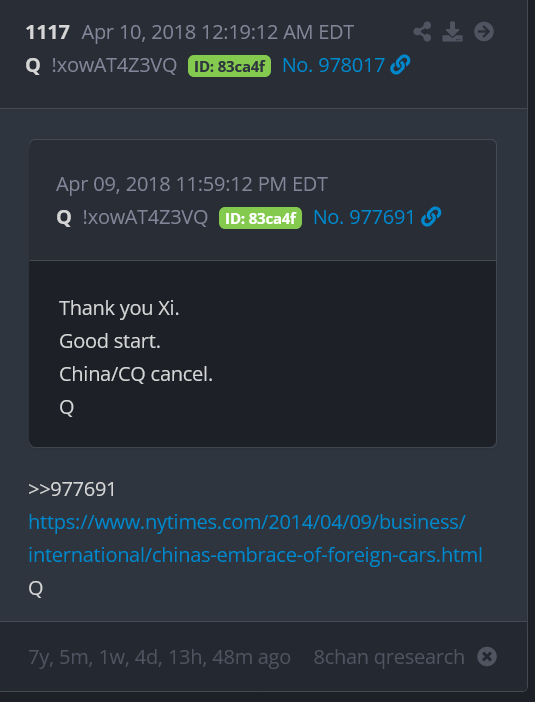The height and width of the screenshot is (702, 535).
Task: Click tripcode !xowAT4Z3VQ in the quoted post
Action: pos(145,218)
